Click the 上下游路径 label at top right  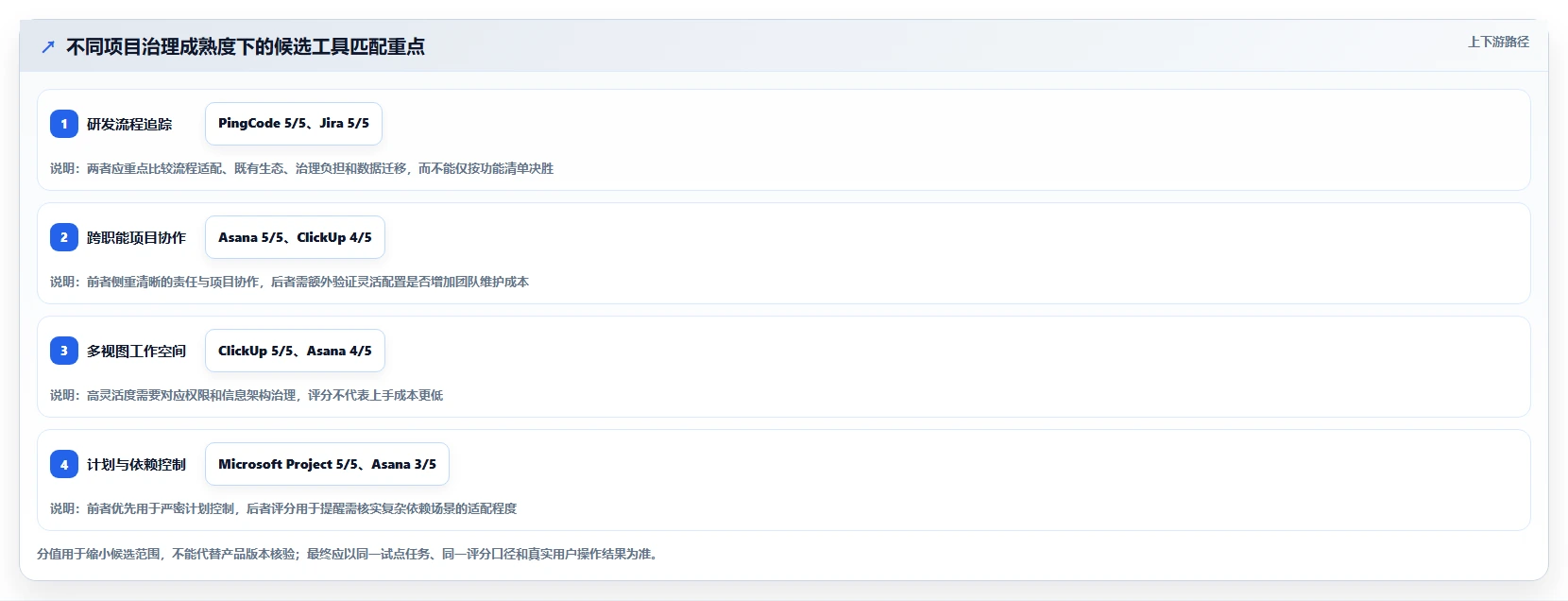click(1498, 42)
